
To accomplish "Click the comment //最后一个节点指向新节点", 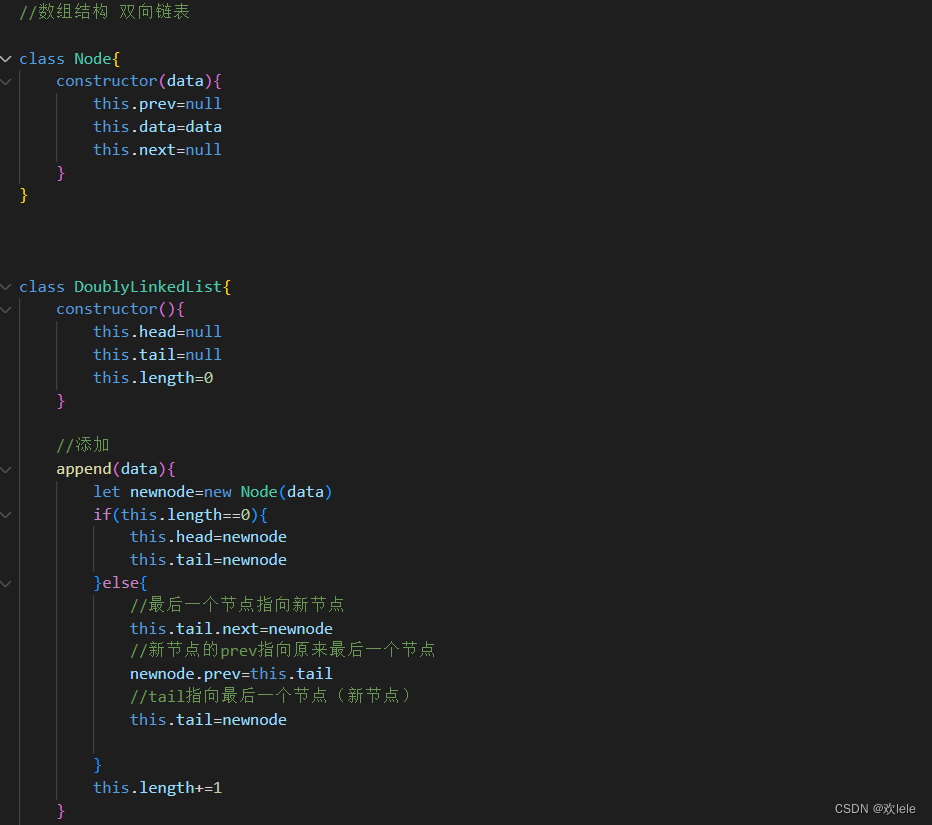I will tap(237, 605).
